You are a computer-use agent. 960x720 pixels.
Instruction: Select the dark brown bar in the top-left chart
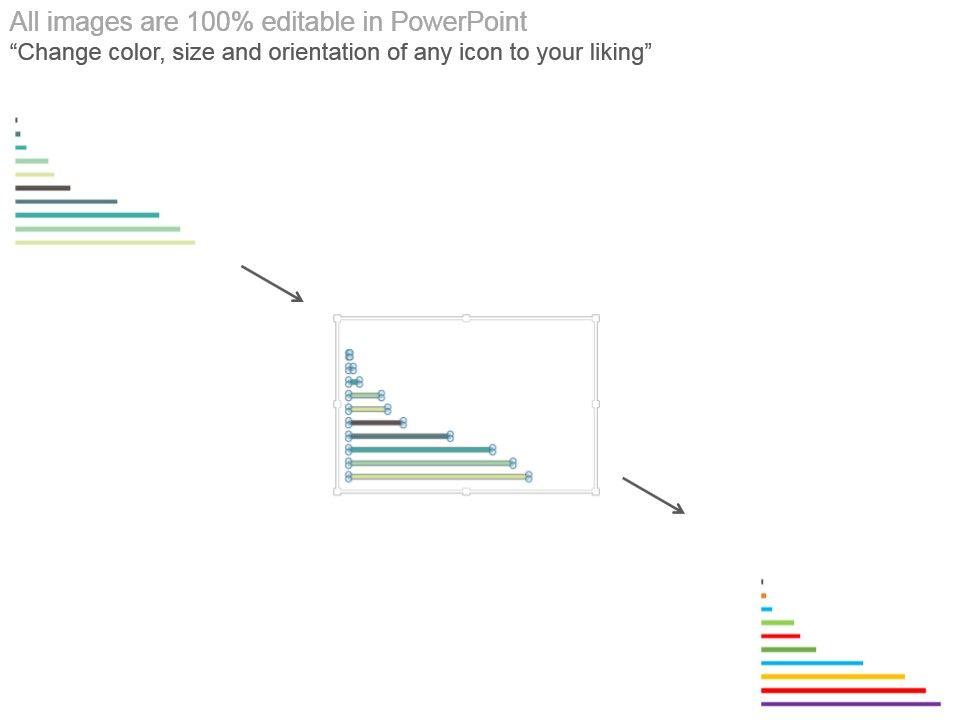(42, 188)
